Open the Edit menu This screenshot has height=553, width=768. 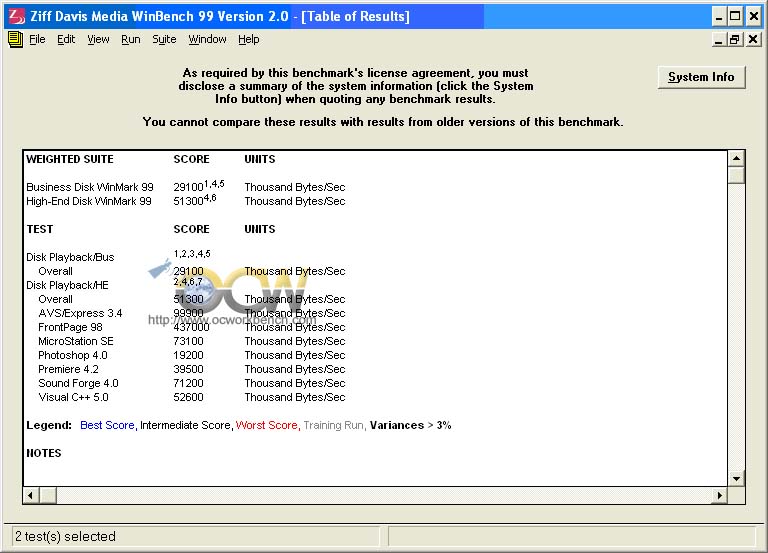tap(66, 39)
